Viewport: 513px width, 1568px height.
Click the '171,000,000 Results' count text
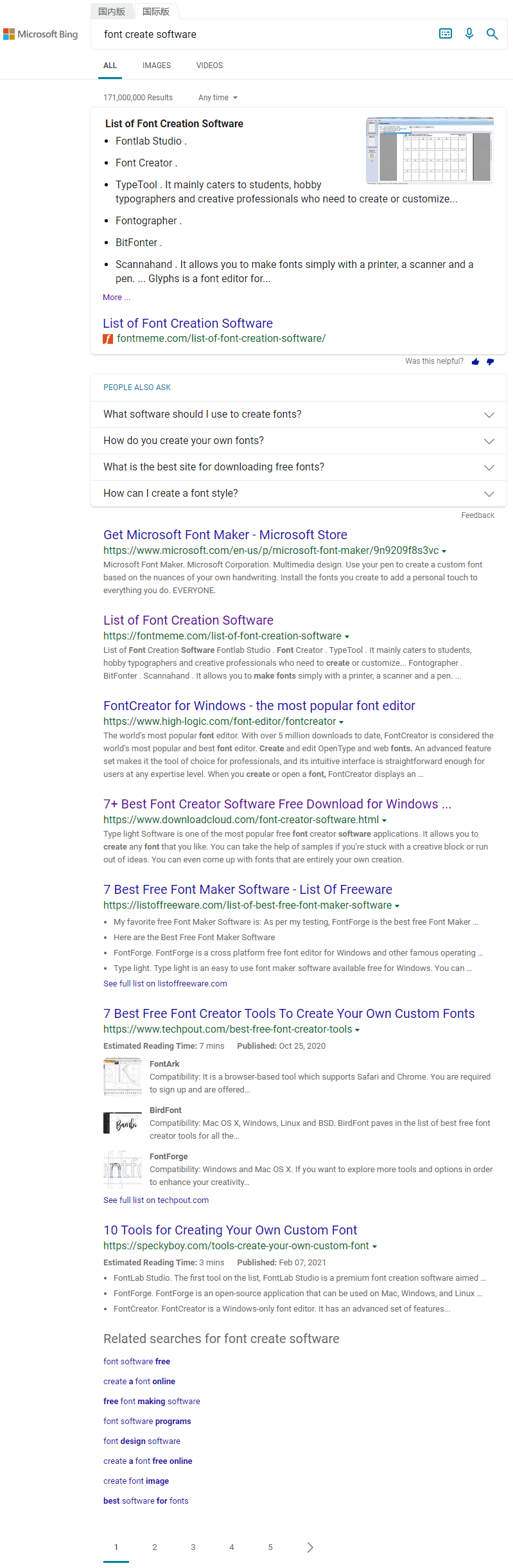tap(138, 98)
